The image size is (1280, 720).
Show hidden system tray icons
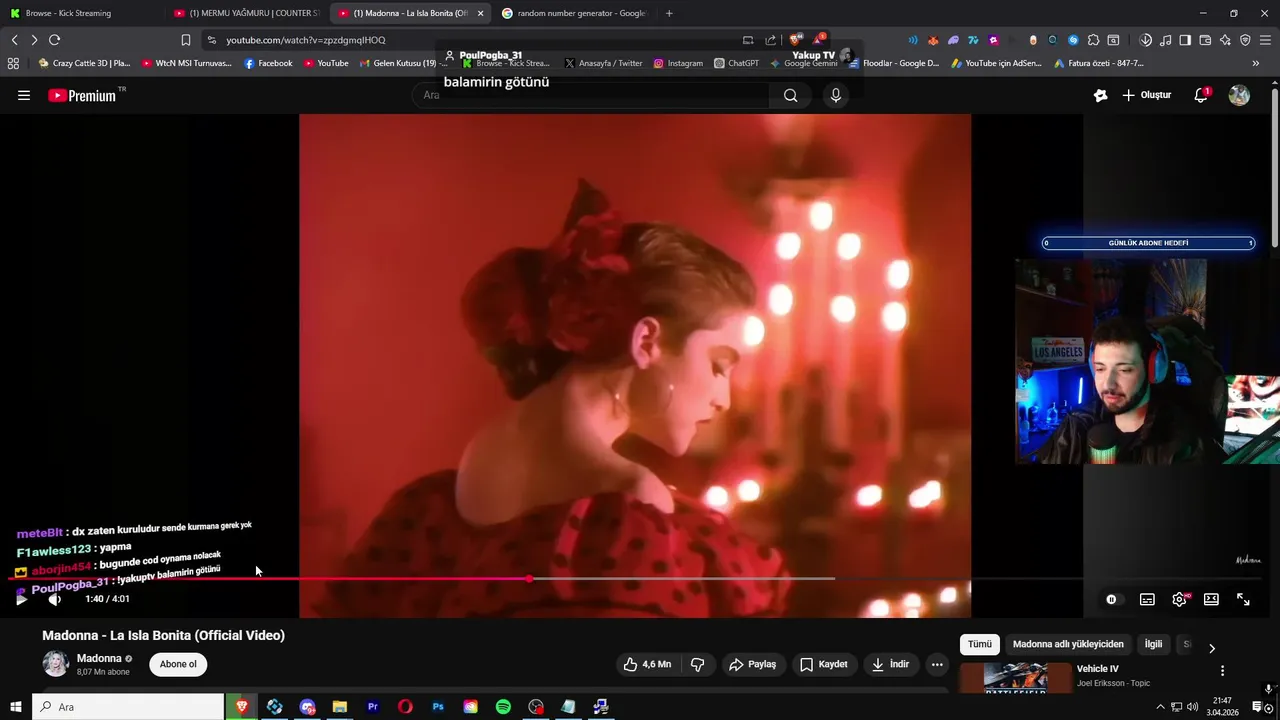click(1160, 707)
